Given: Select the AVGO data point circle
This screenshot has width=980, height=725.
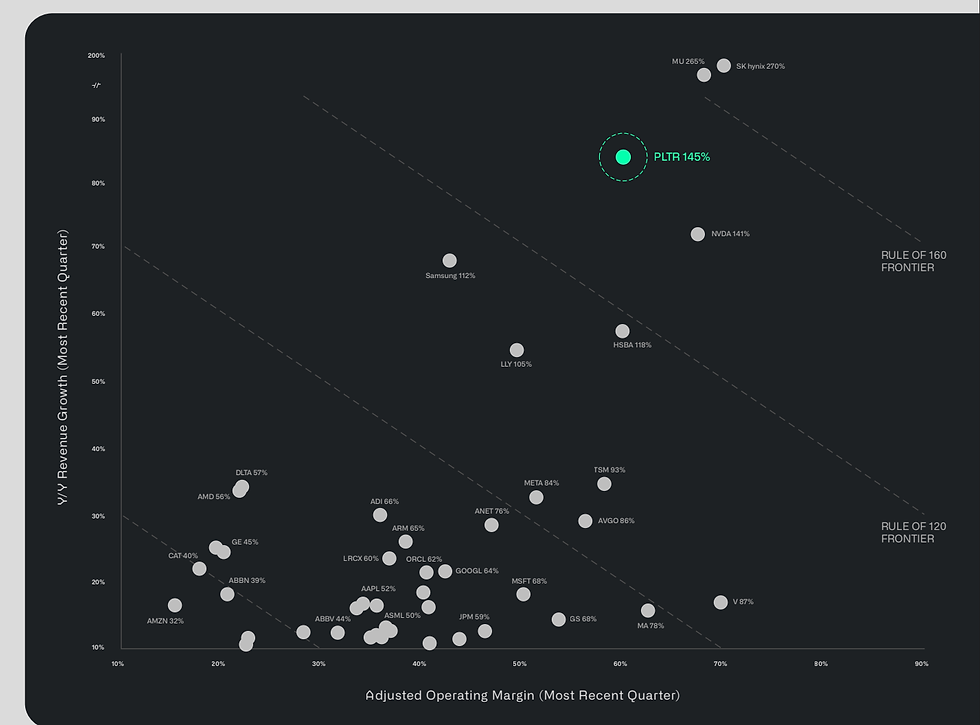Looking at the screenshot, I should click(x=585, y=521).
